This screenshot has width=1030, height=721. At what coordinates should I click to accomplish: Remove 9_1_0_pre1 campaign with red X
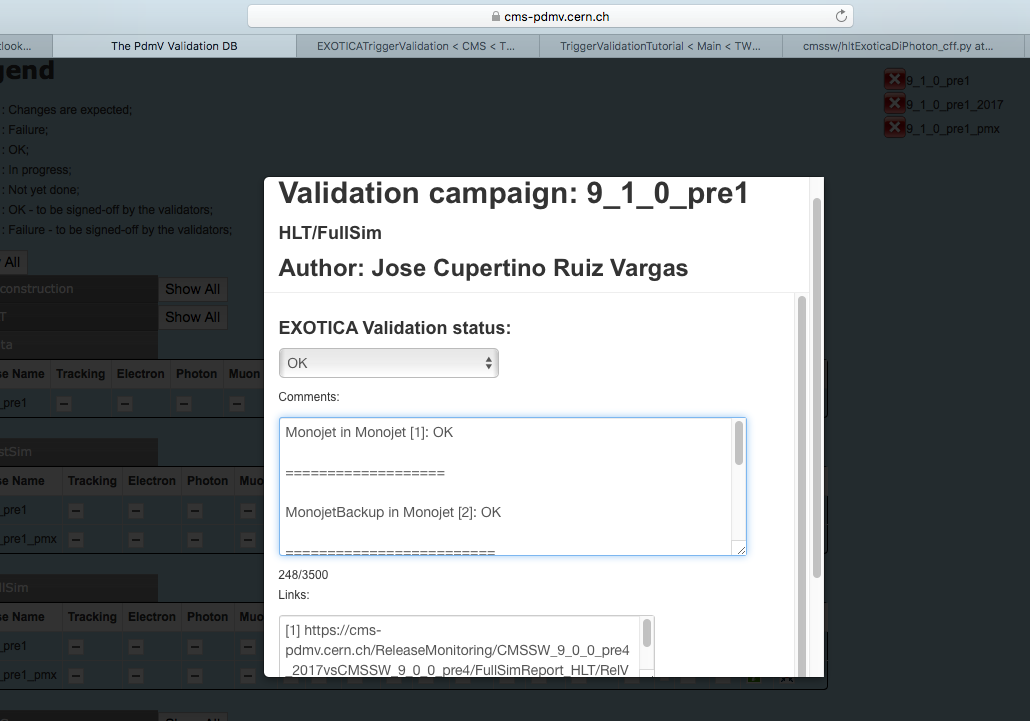[894, 79]
